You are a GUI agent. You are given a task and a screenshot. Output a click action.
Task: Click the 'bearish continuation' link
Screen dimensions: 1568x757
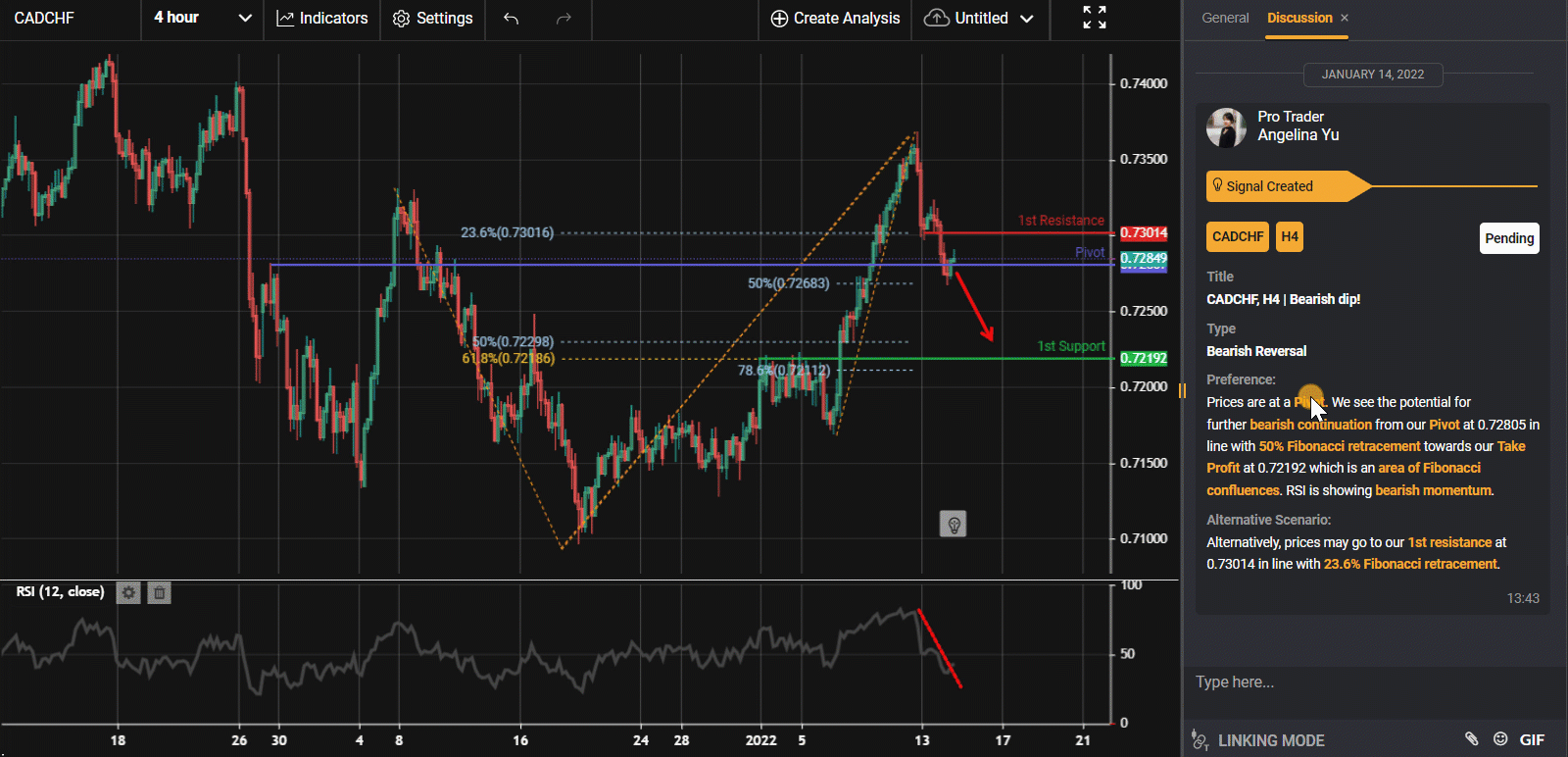pos(1310,425)
